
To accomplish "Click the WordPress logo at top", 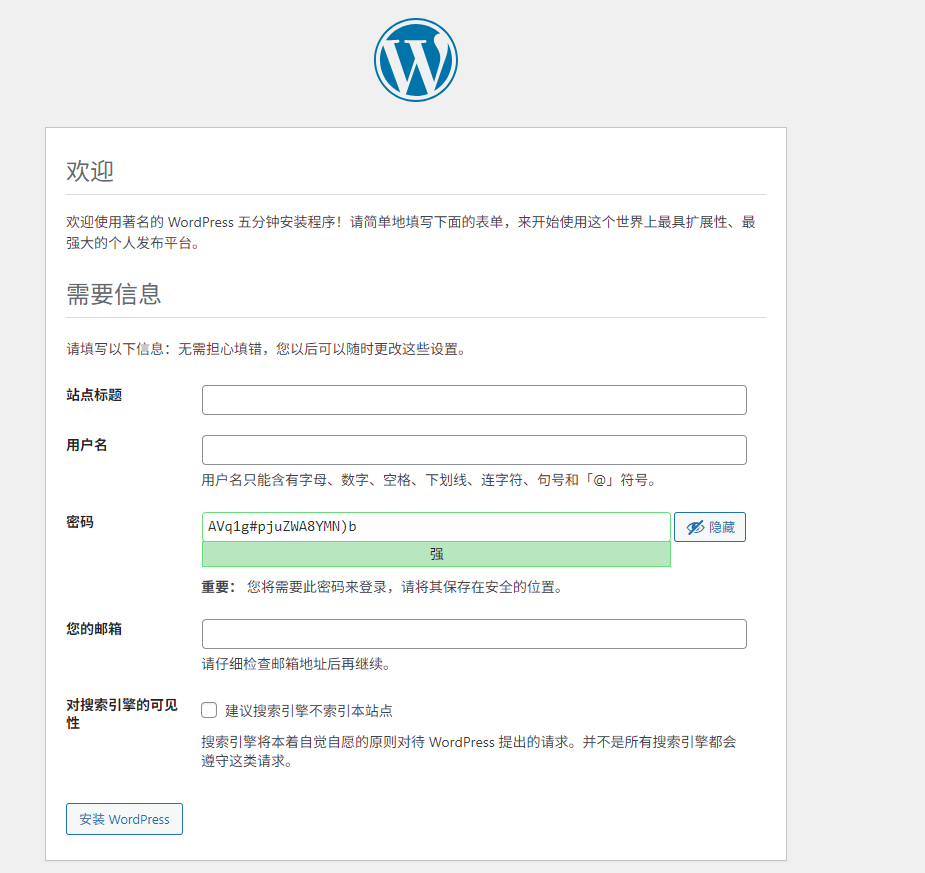I will [416, 60].
